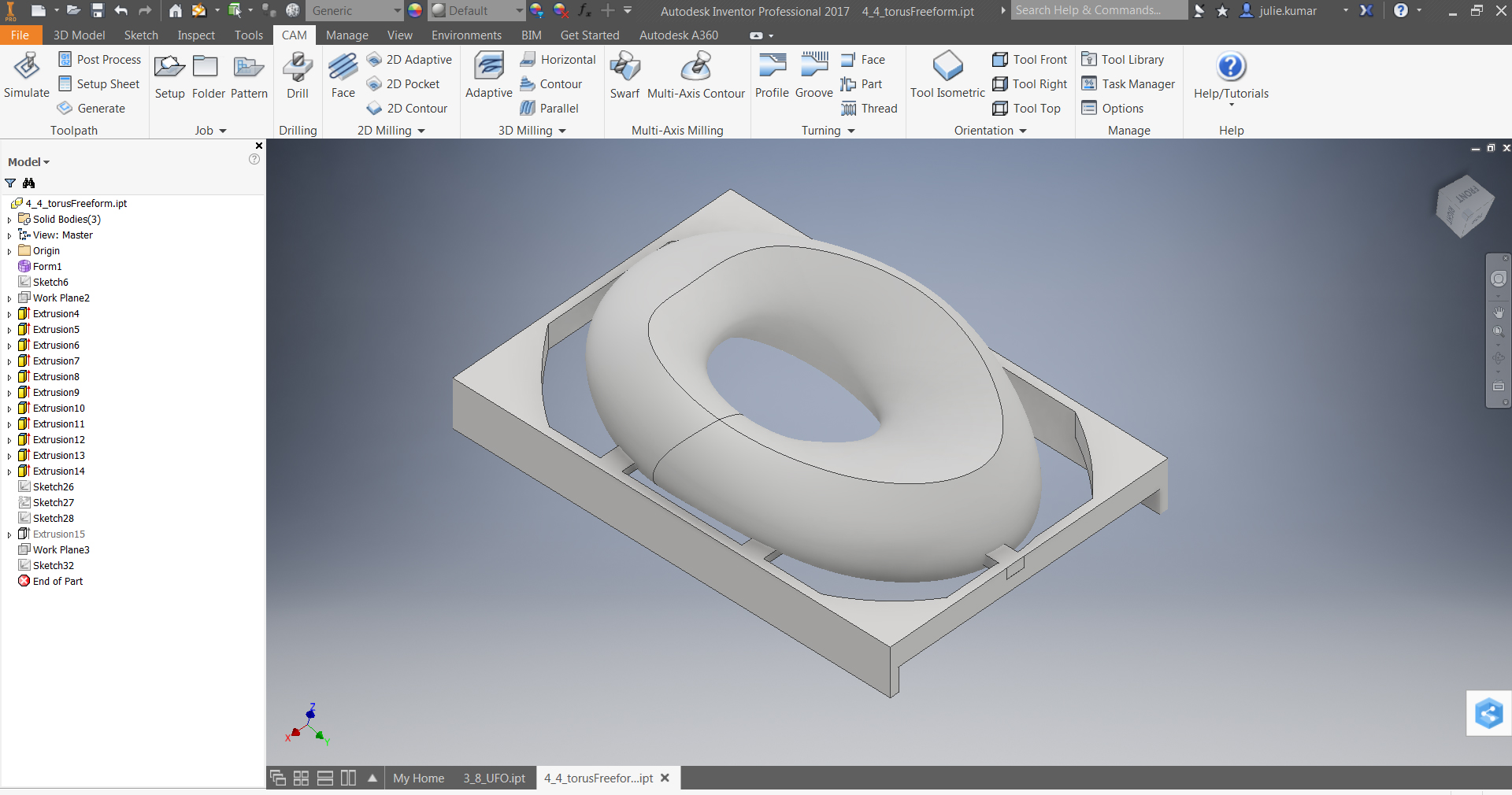Select the Drill operation
1512x795 pixels.
298,76
